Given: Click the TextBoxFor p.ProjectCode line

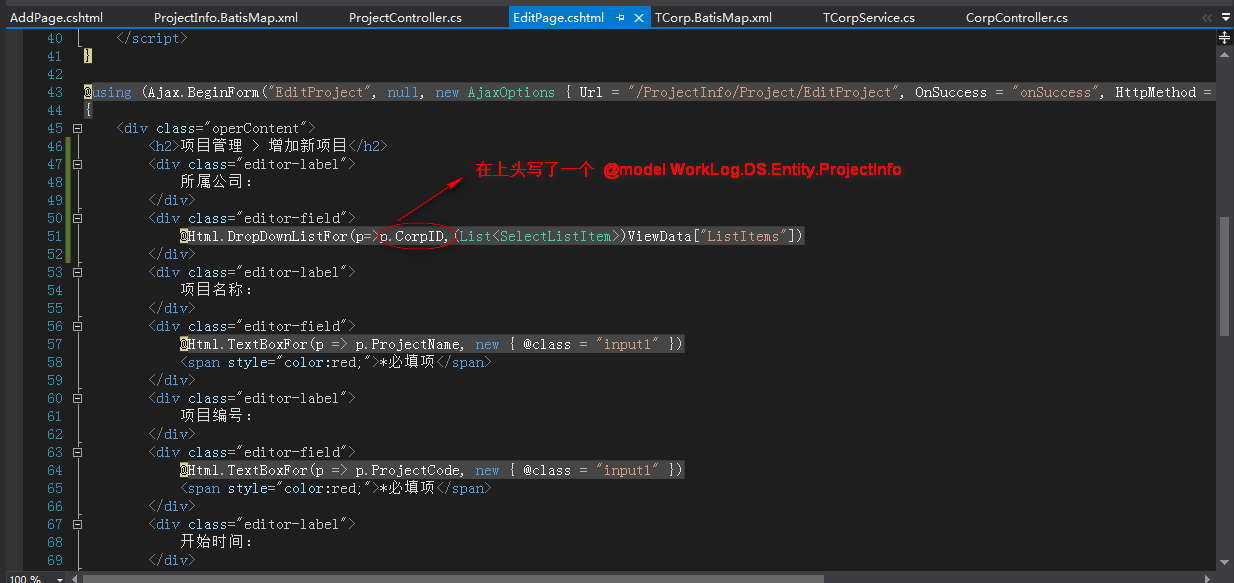Looking at the screenshot, I should pyautogui.click(x=432, y=470).
